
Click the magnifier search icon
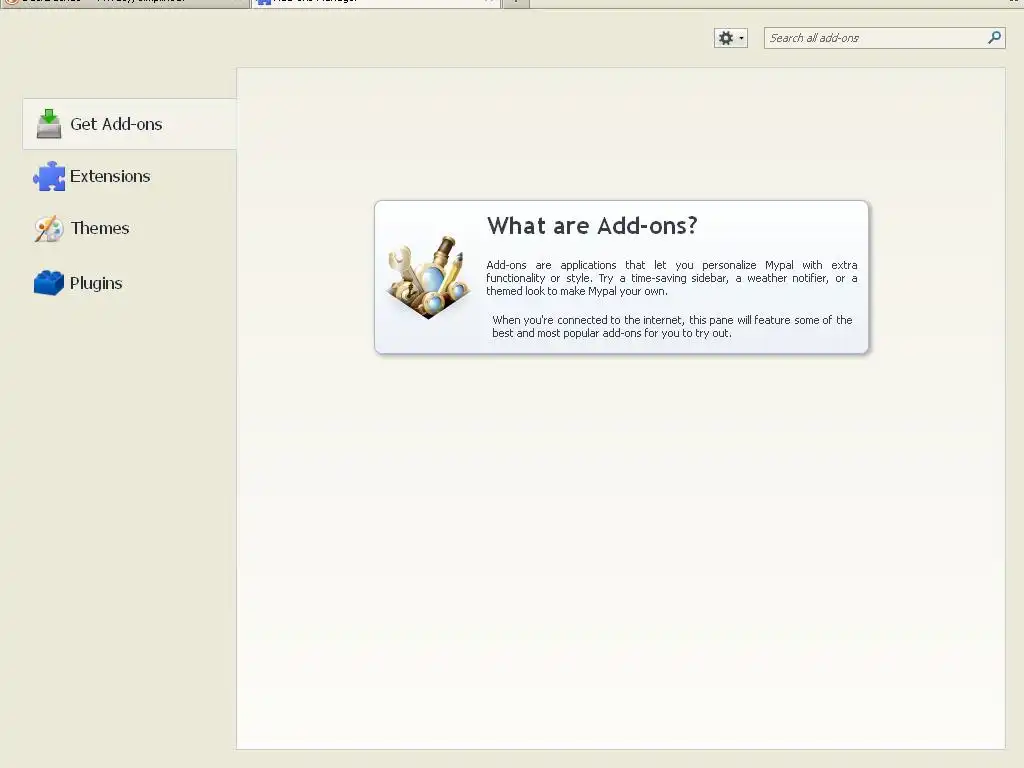994,38
